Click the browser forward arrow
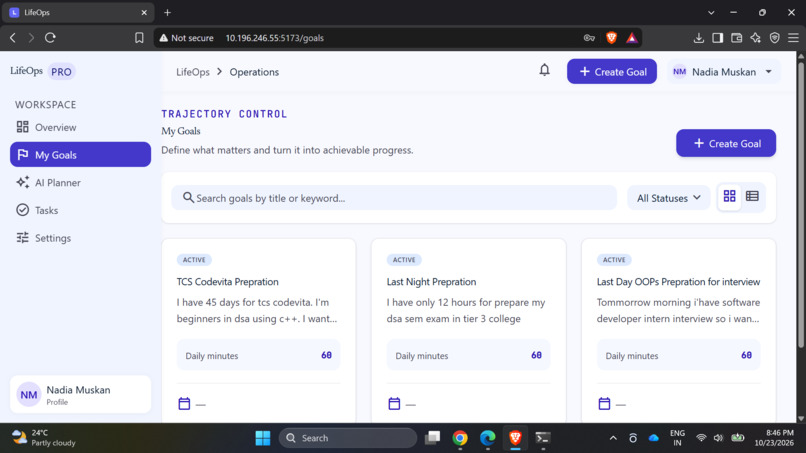Image resolution: width=806 pixels, height=453 pixels. [x=31, y=38]
